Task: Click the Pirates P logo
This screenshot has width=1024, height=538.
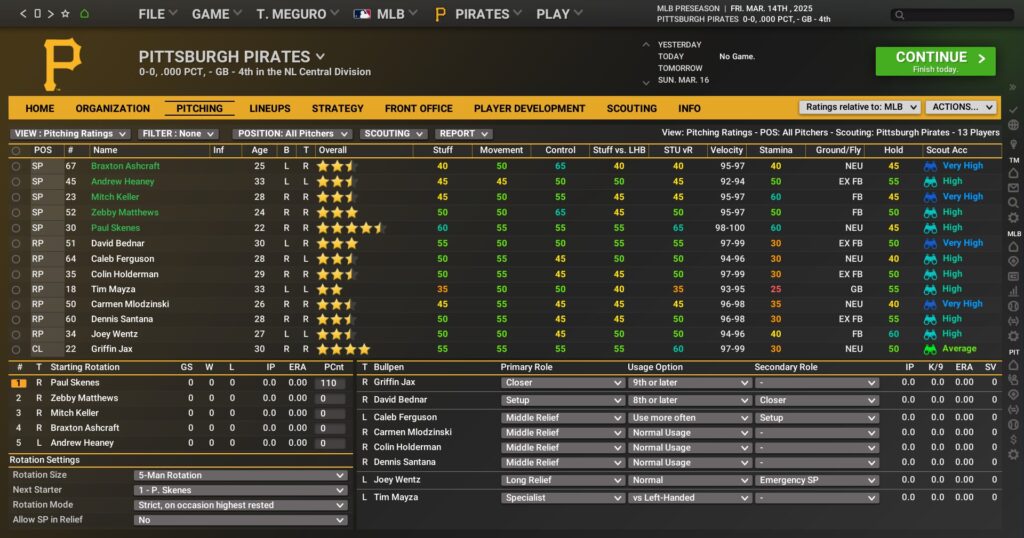Action: pos(61,63)
